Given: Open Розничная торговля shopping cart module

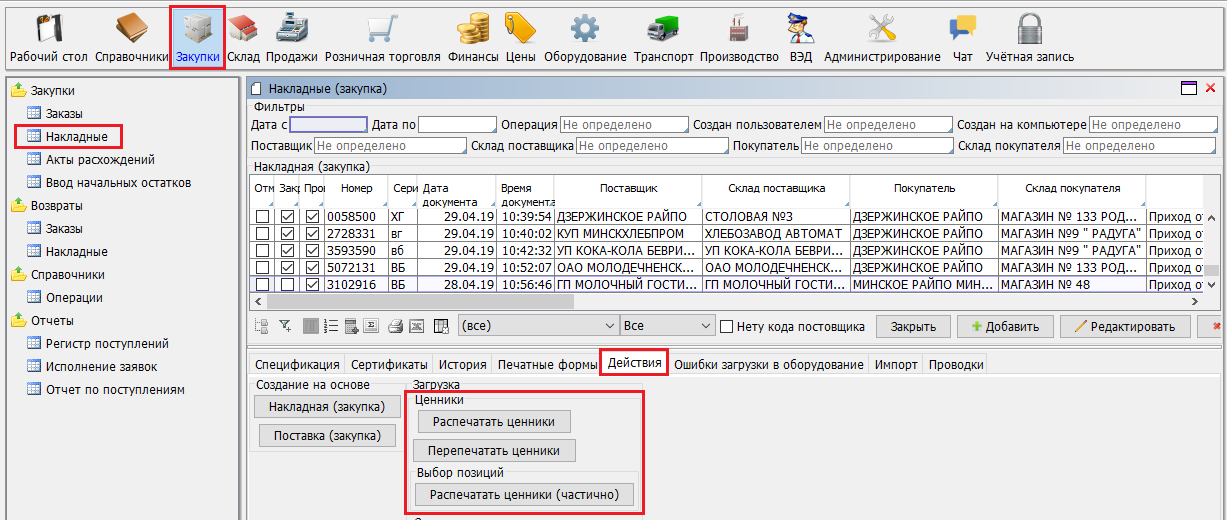Looking at the screenshot, I should click(382, 37).
